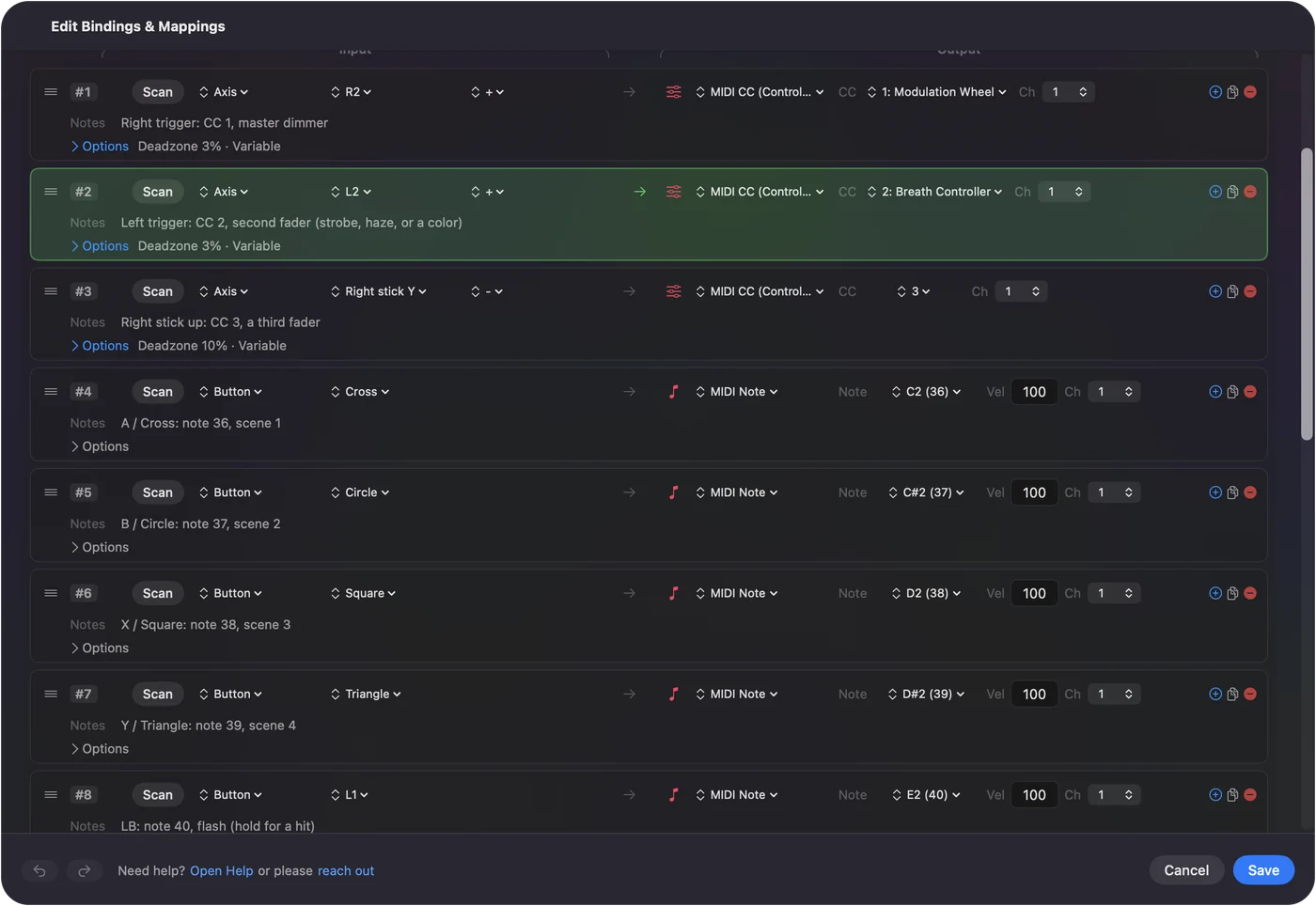
Task: Open the Help link in the footer
Action: point(222,871)
